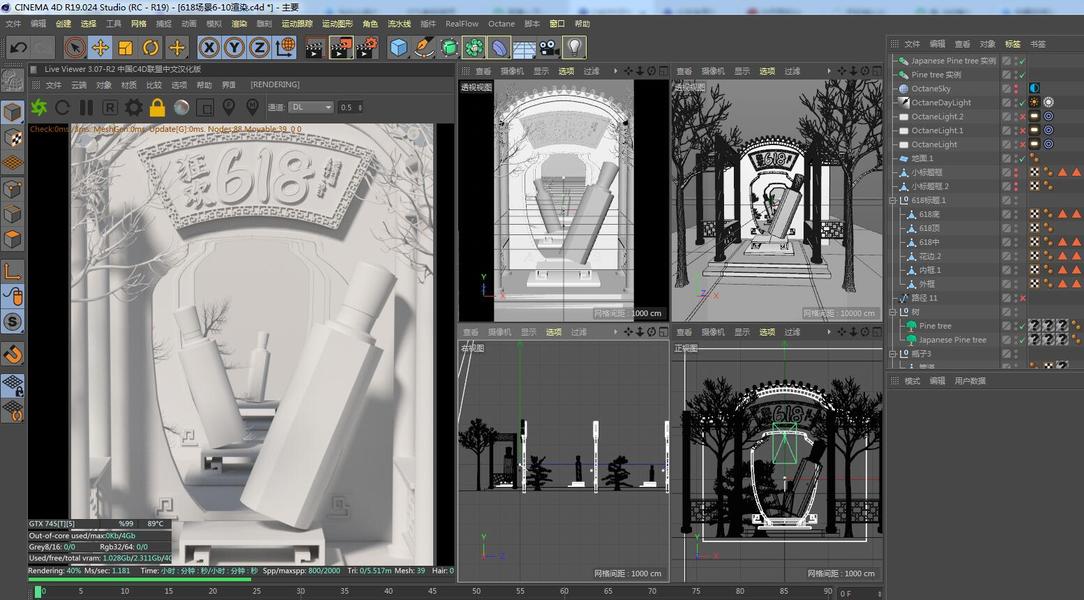
Task: Click the Make Editable sidebar icon
Action: 12,81
